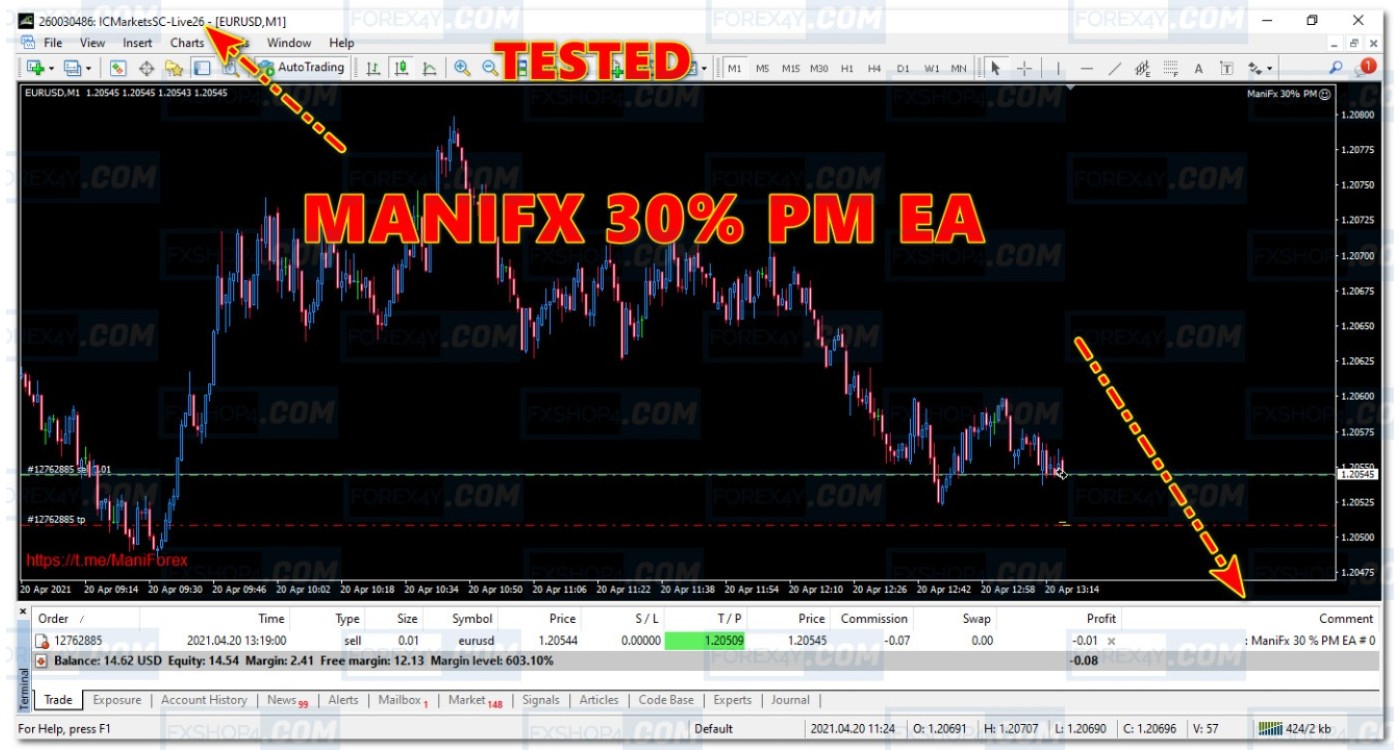
Task: Expand the new chart dropdown arrow
Action: [x=52, y=68]
